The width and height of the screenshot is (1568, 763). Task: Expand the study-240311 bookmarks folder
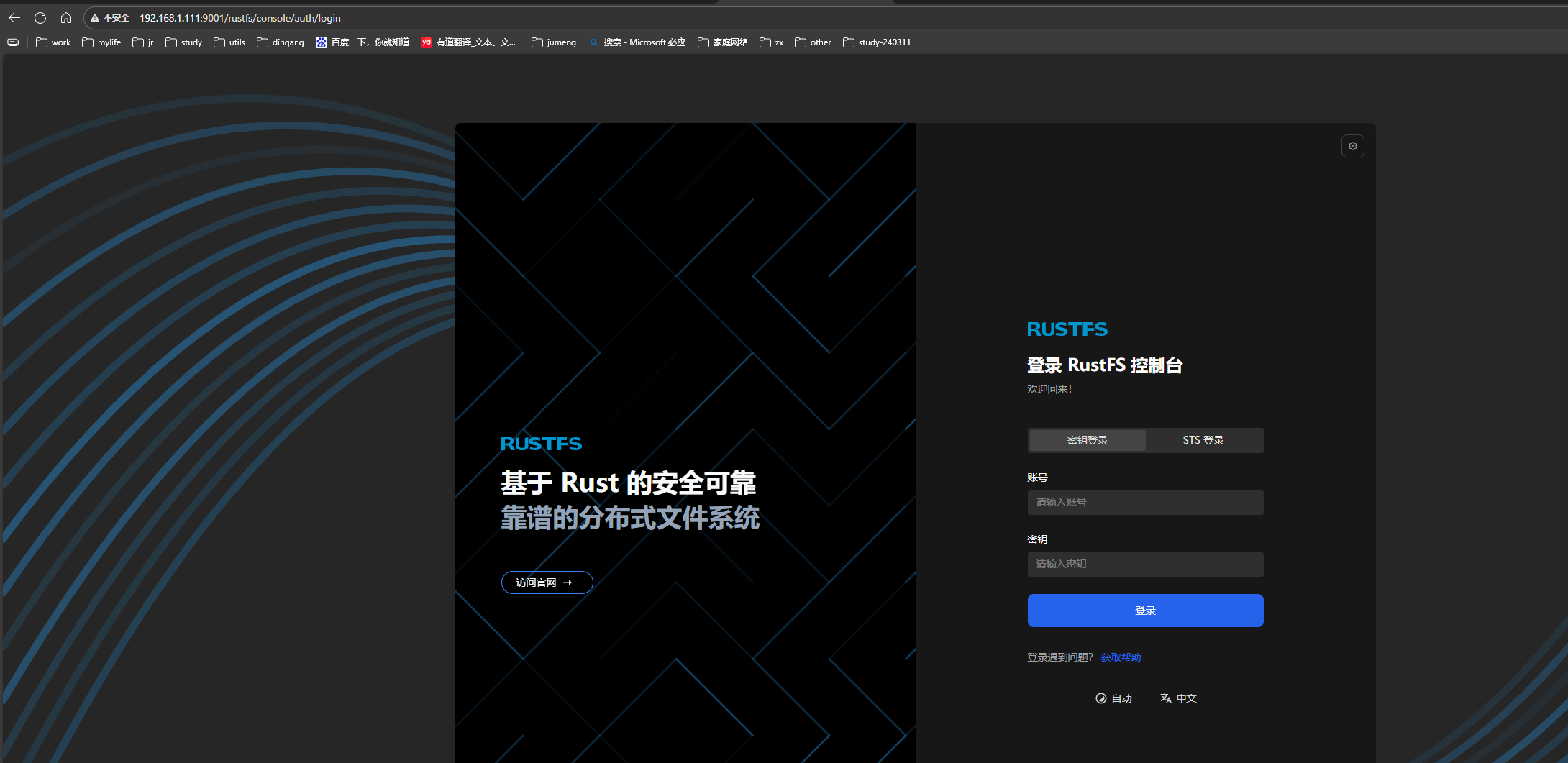click(x=877, y=42)
